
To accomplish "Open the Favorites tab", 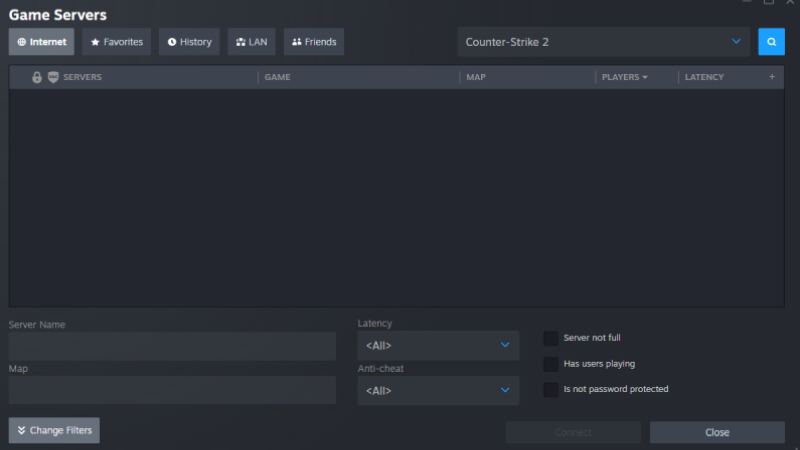I will [116, 42].
